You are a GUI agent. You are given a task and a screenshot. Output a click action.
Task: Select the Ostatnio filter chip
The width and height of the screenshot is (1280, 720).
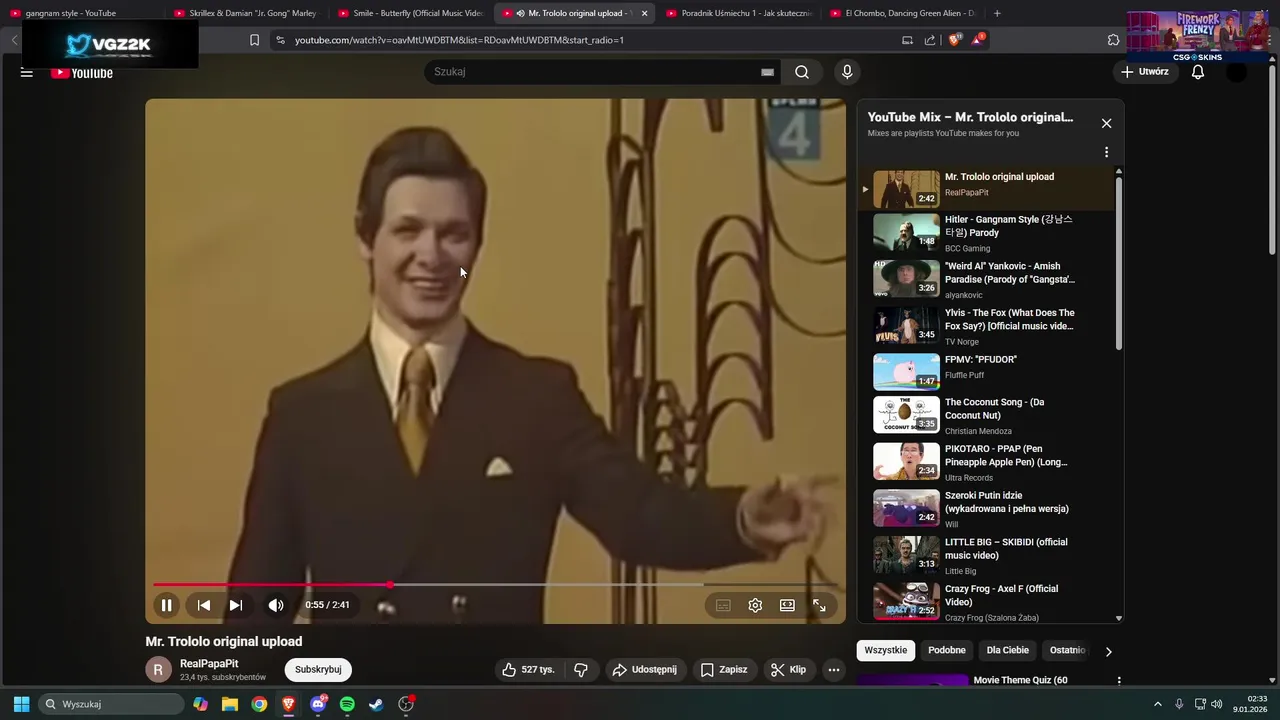[1067, 650]
